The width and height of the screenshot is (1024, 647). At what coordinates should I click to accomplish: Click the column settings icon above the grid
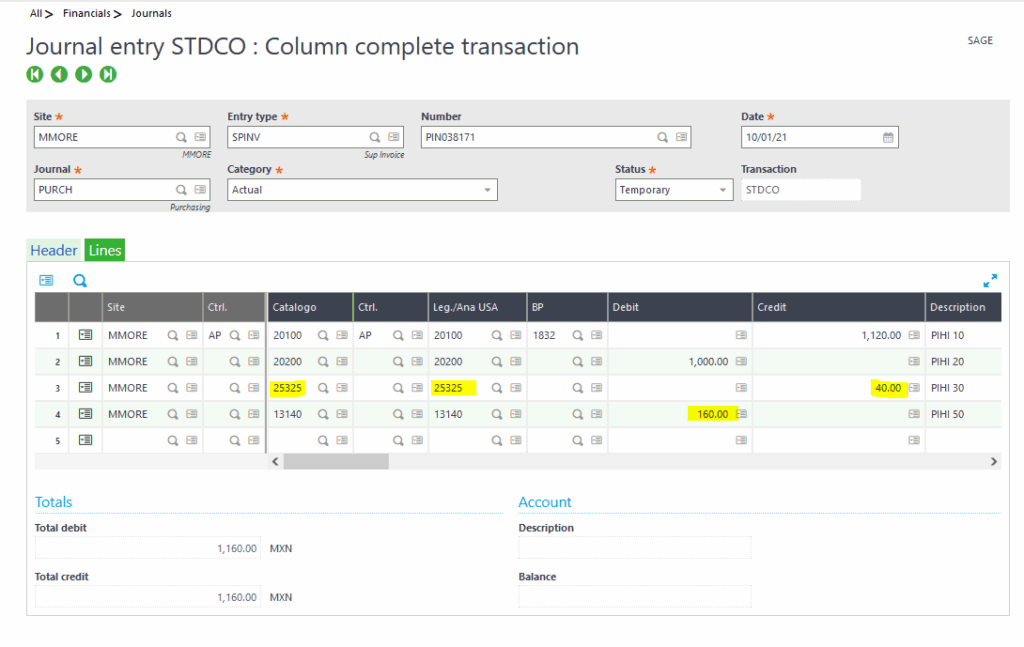(x=47, y=281)
